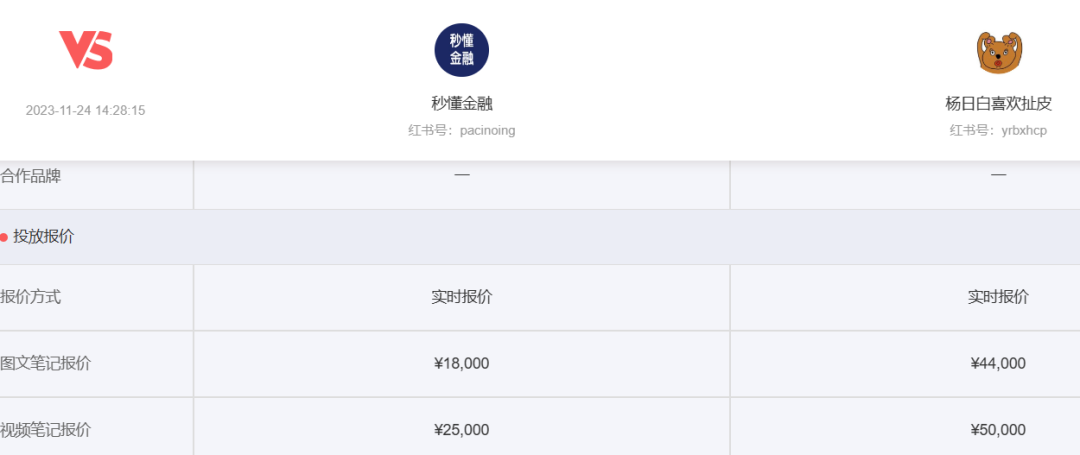The height and width of the screenshot is (455, 1080).
Task: Click the 2023-11-24 14:28:15 timestamp
Action: (85, 110)
